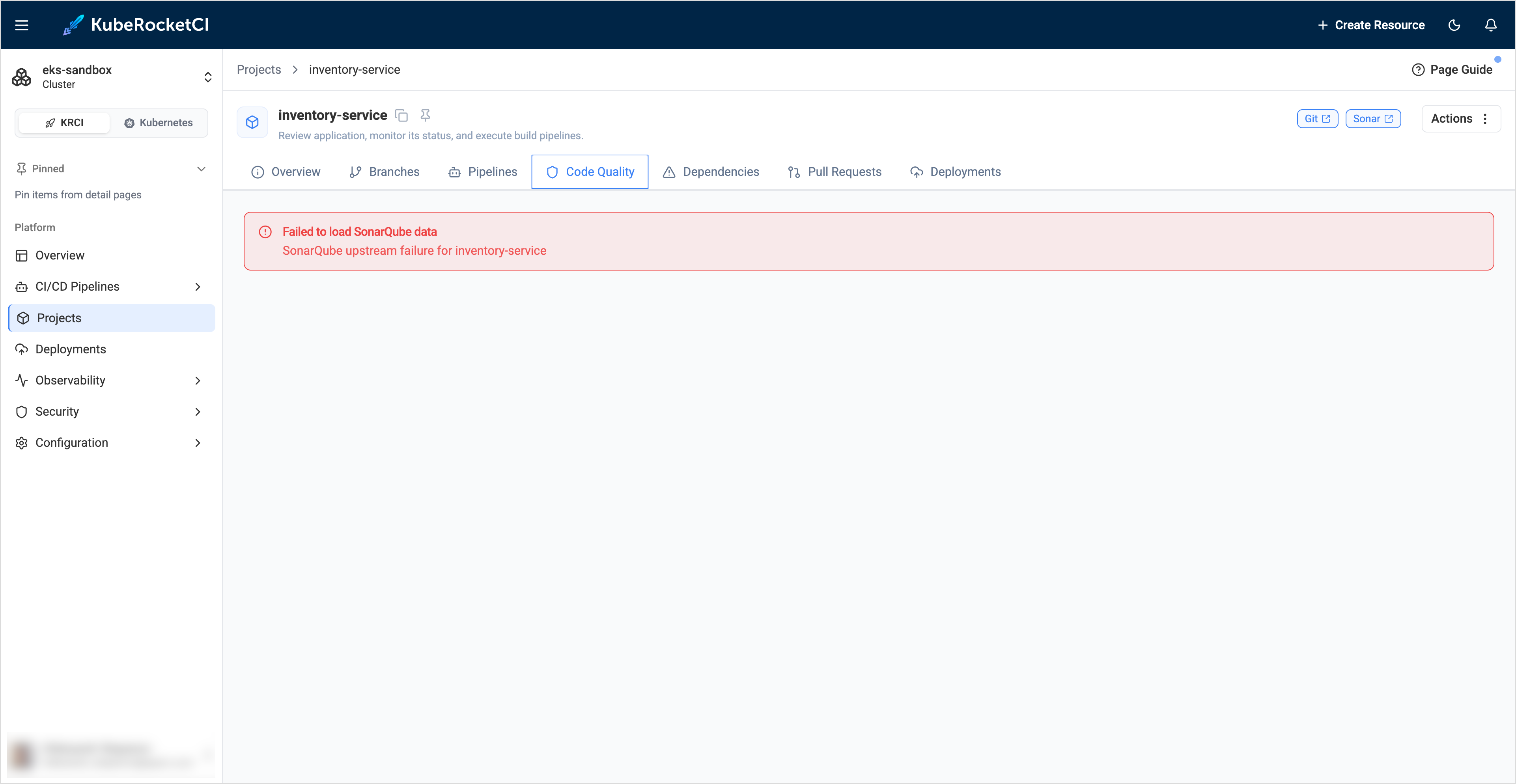Pin the inventory-service project
The image size is (1516, 784).
426,116
